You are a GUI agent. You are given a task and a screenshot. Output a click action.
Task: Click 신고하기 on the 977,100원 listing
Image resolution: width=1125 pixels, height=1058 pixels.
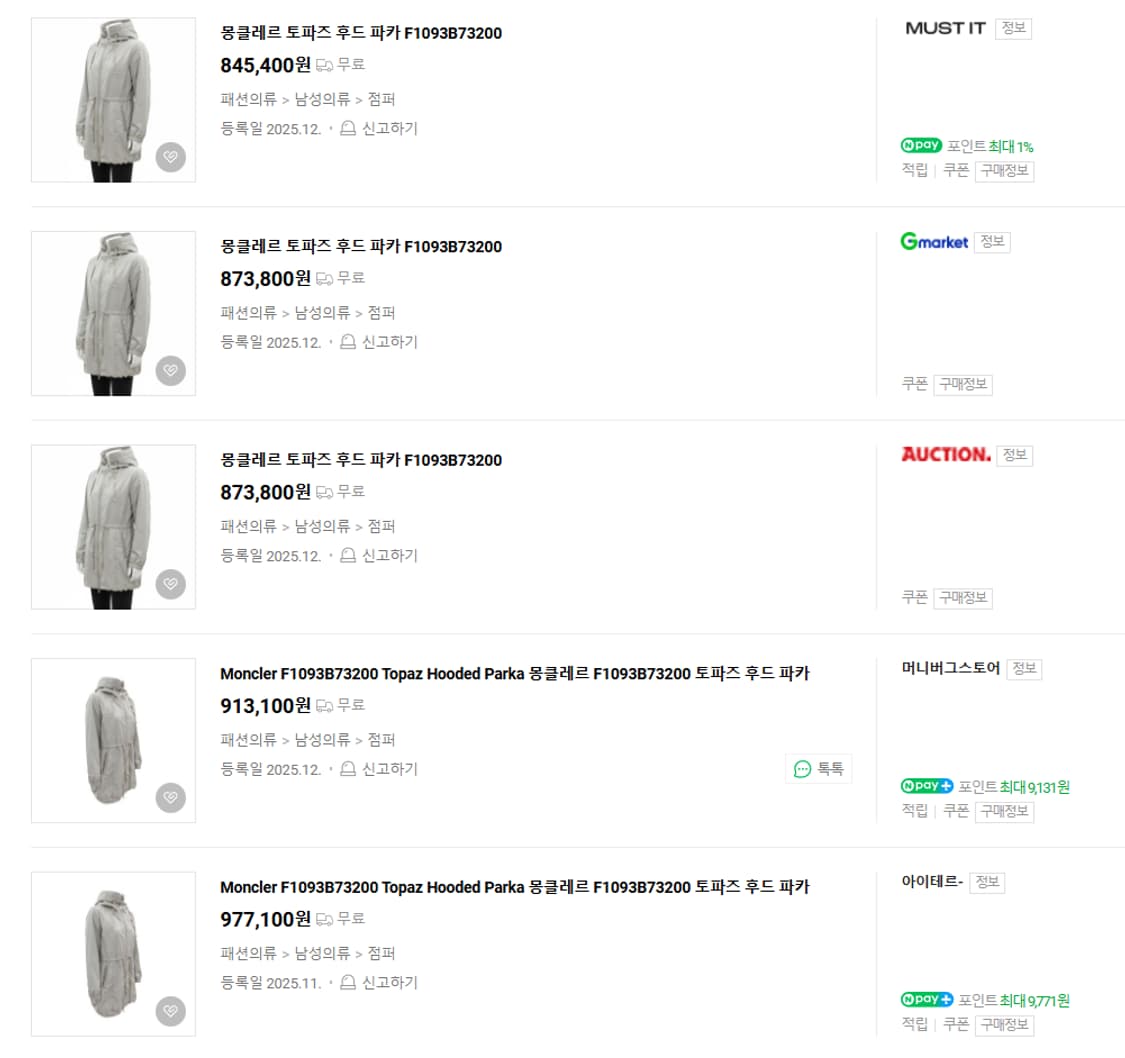(x=379, y=982)
